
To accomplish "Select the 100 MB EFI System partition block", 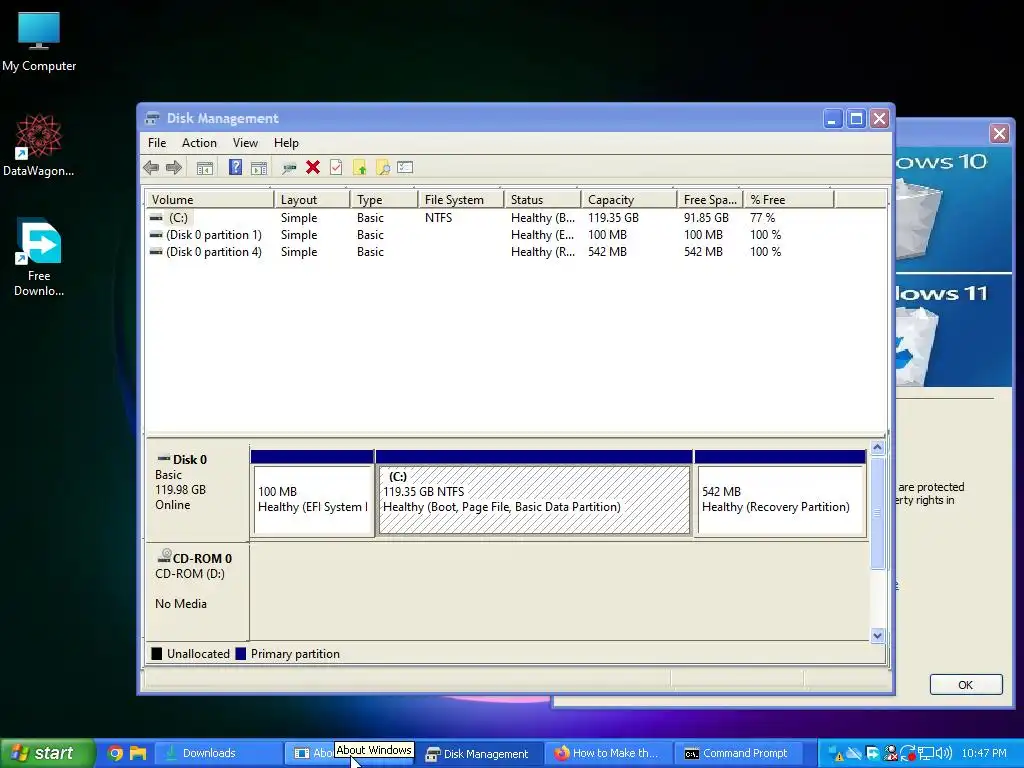I will [313, 500].
